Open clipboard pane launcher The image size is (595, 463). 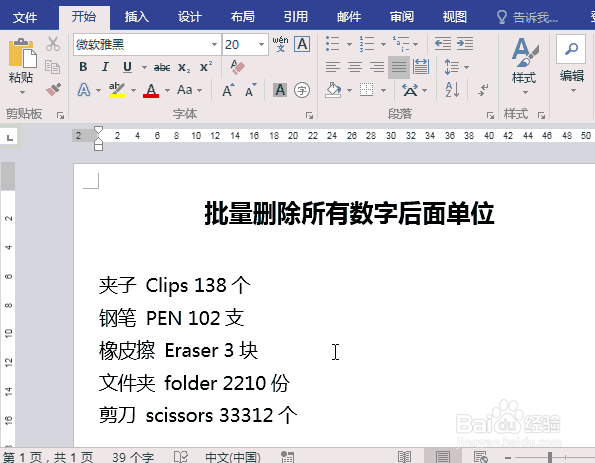(60, 115)
